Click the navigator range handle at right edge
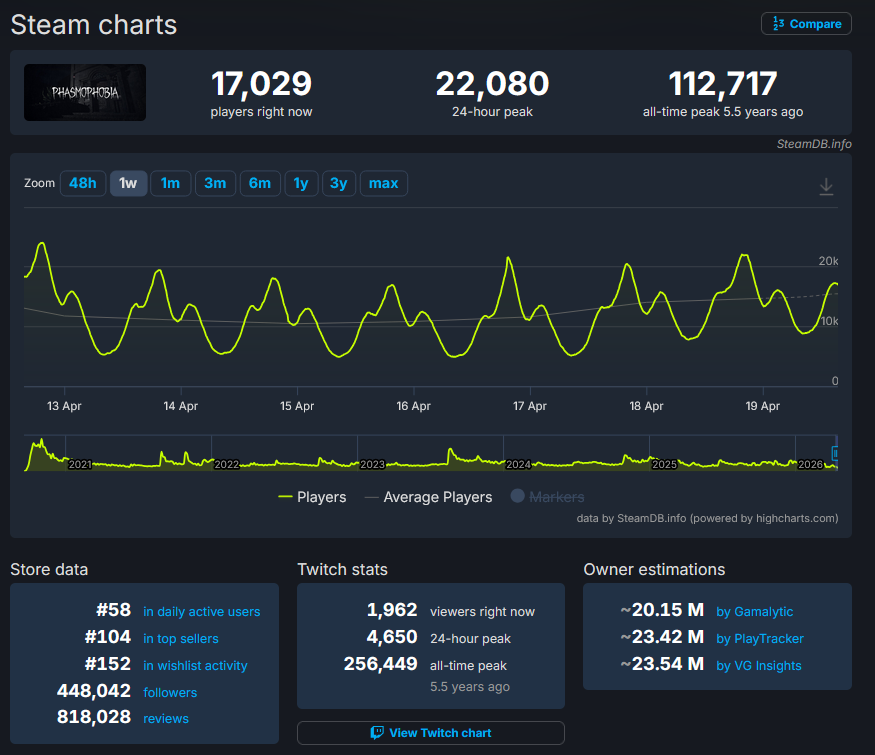The image size is (875, 755). [x=835, y=453]
